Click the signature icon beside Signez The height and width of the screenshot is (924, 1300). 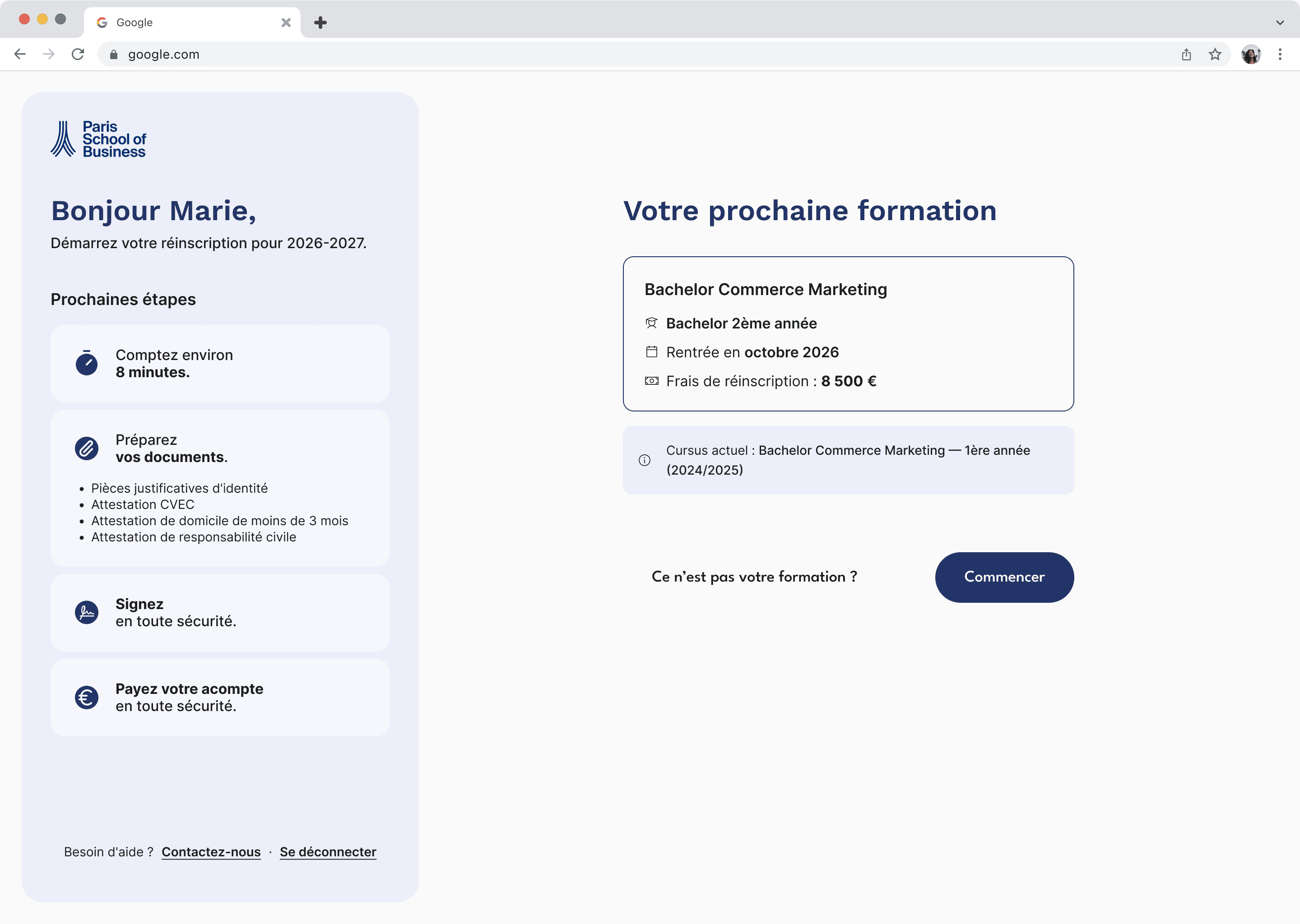pyautogui.click(x=87, y=612)
